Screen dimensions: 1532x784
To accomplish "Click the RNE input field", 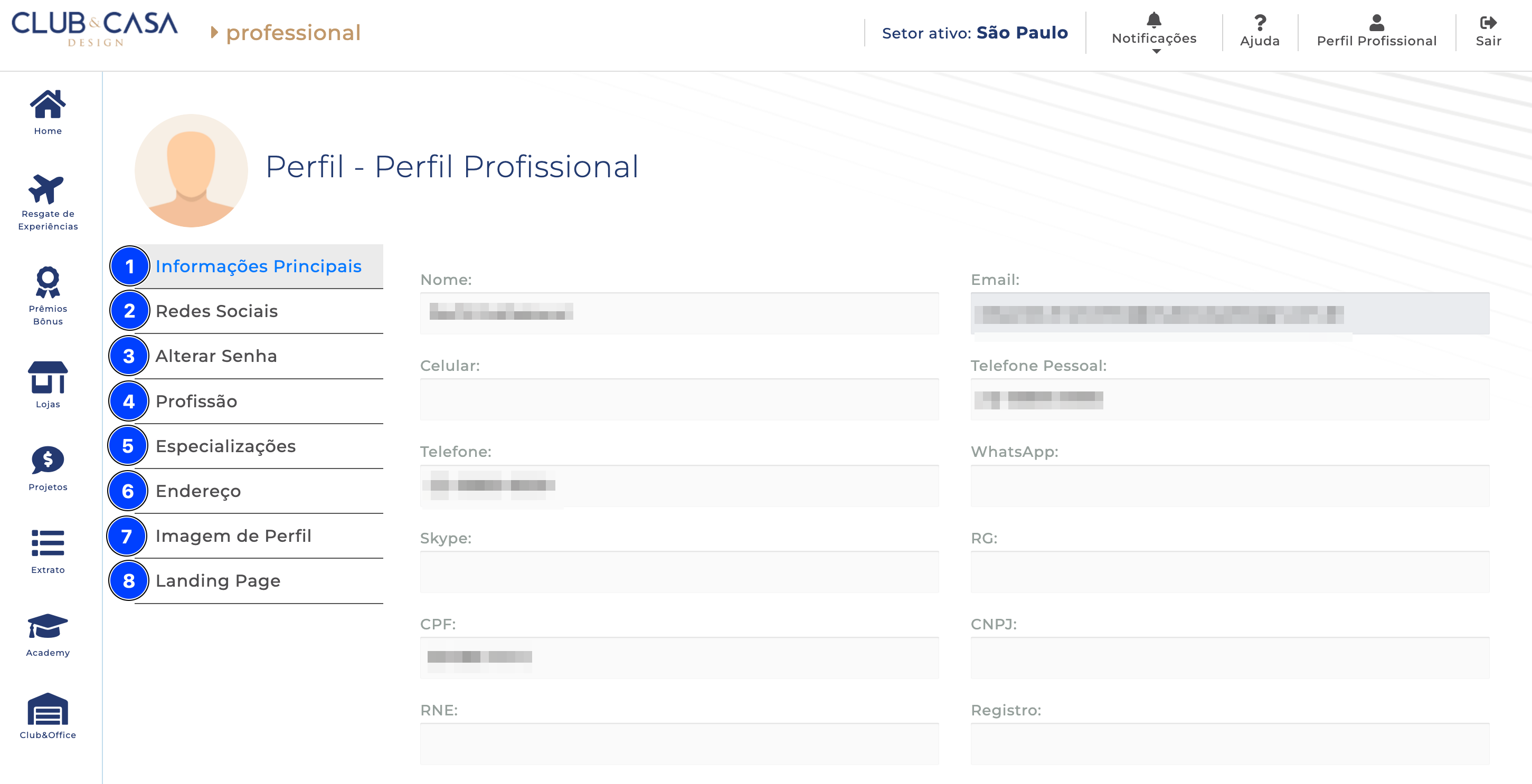I will (679, 744).
